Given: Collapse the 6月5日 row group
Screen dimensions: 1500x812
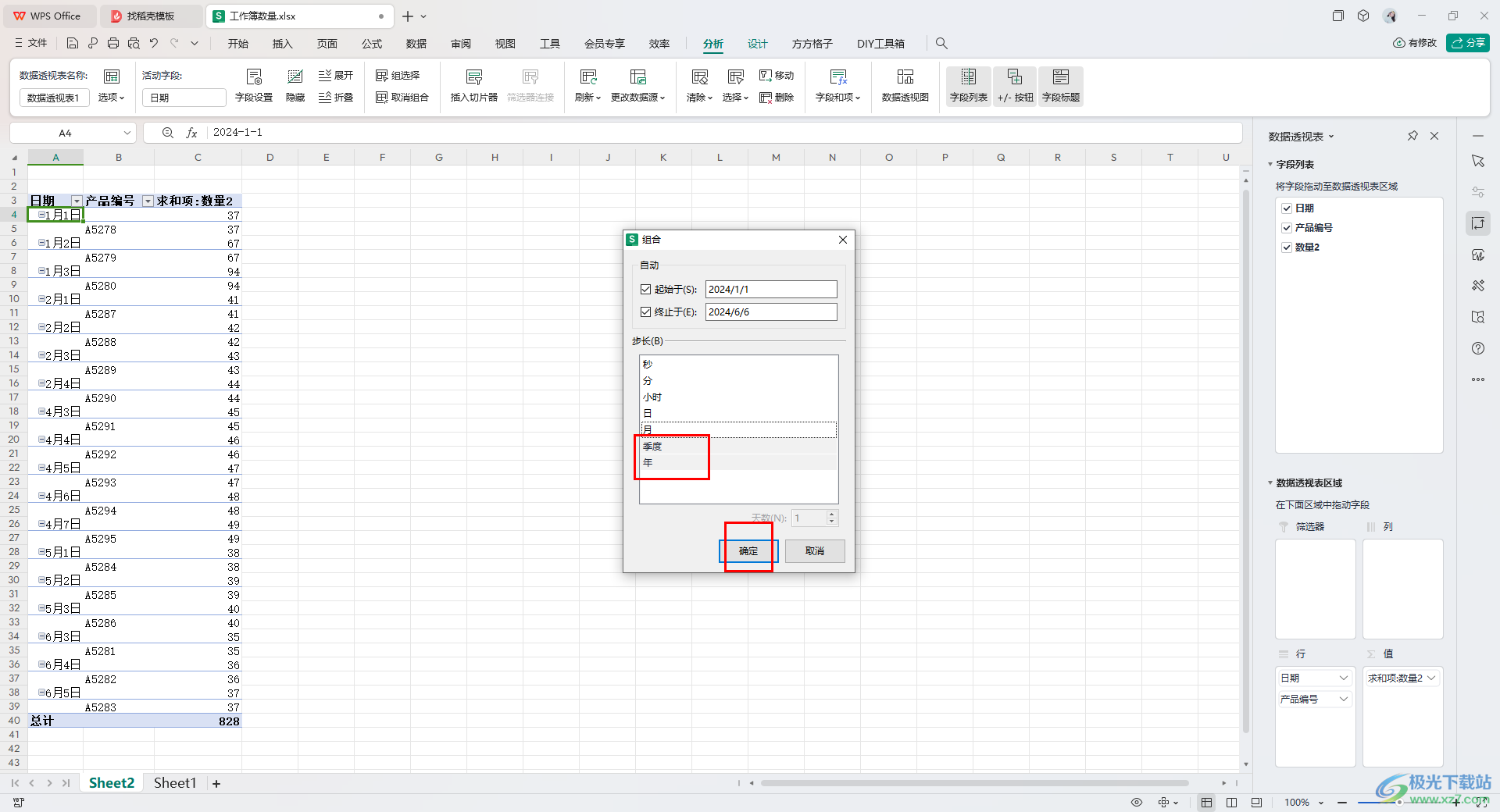Looking at the screenshot, I should 41,693.
